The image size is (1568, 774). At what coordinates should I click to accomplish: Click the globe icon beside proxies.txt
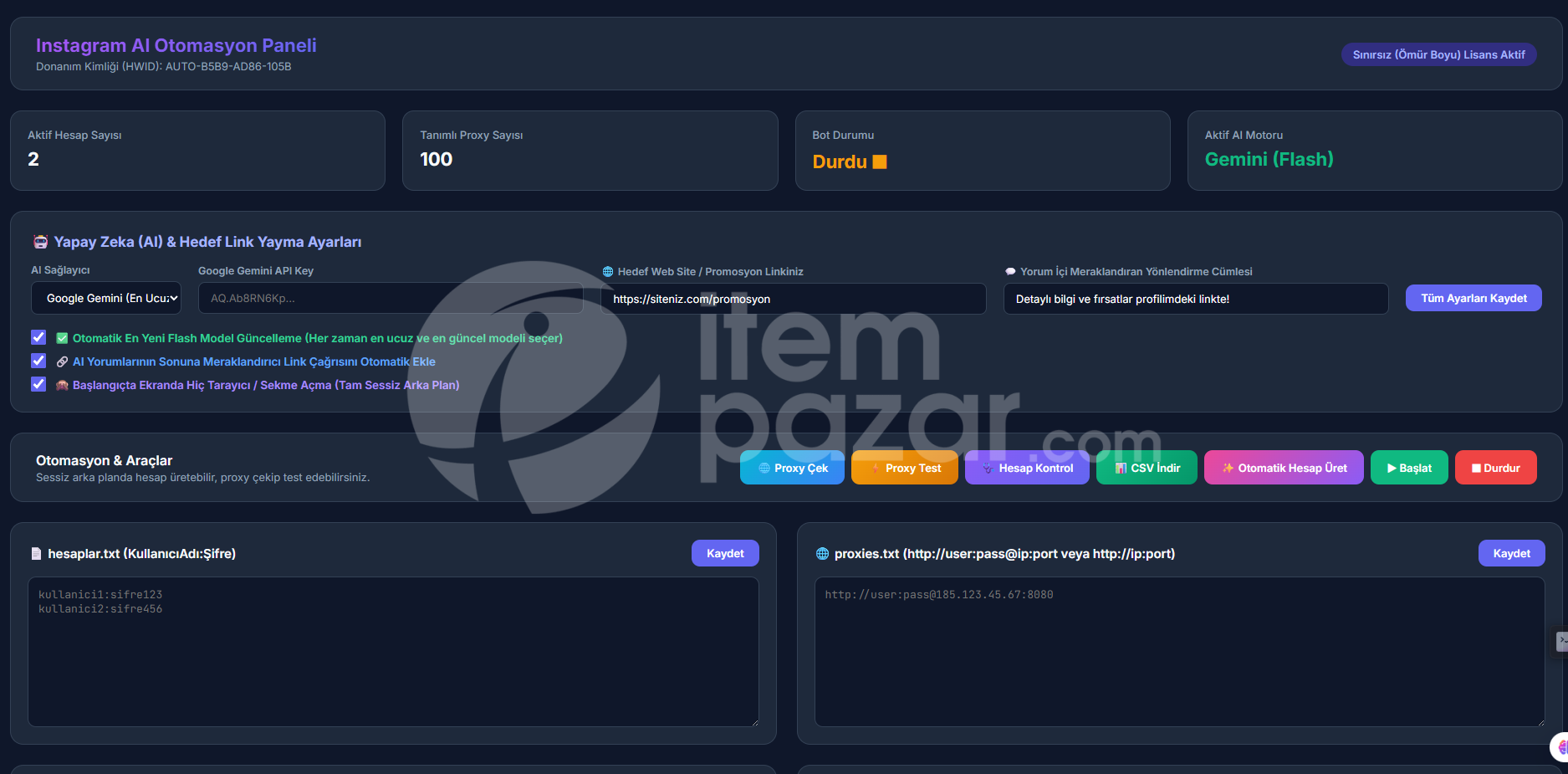pyautogui.click(x=823, y=554)
